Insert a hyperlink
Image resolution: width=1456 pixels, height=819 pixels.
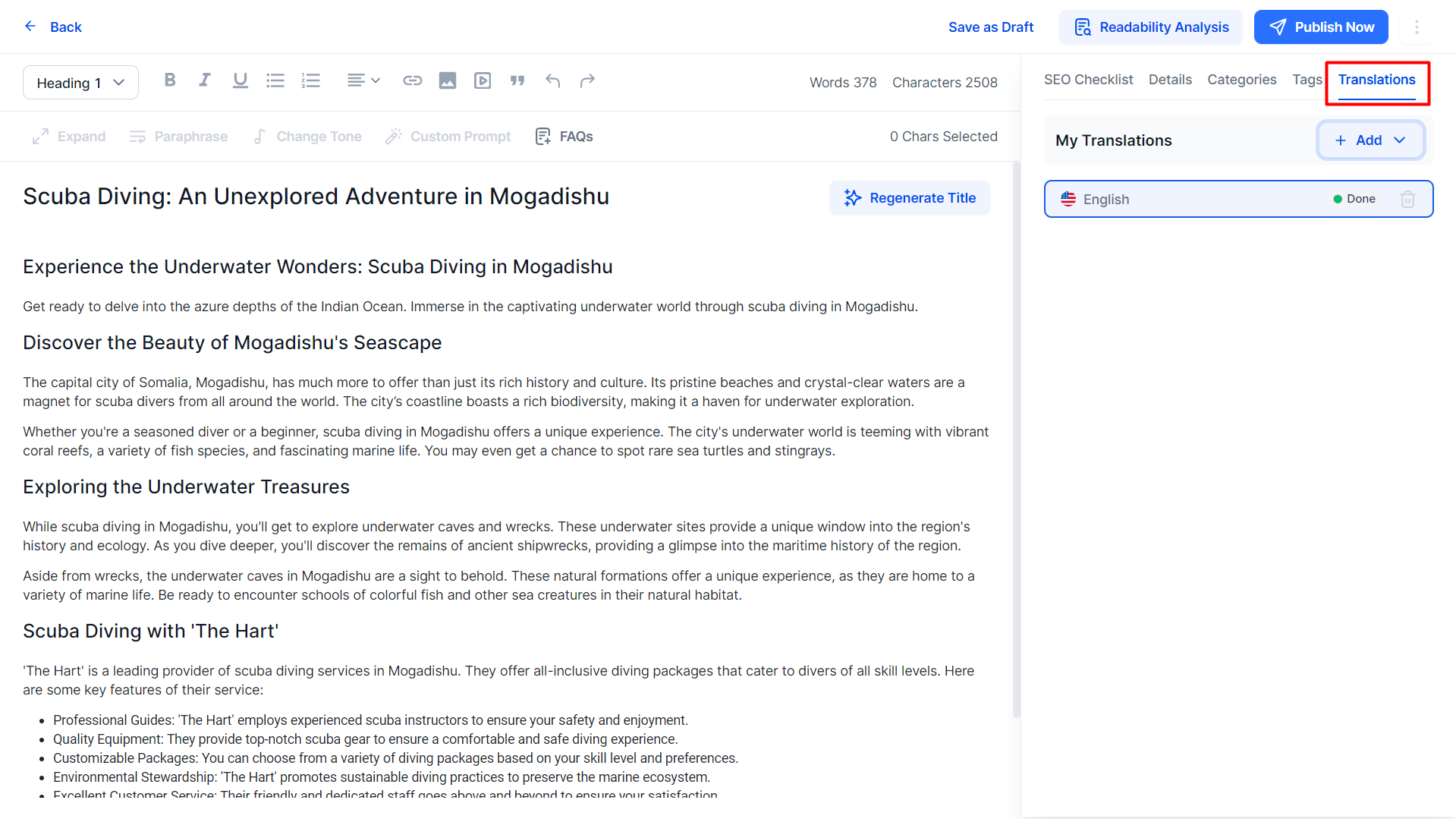click(x=413, y=80)
